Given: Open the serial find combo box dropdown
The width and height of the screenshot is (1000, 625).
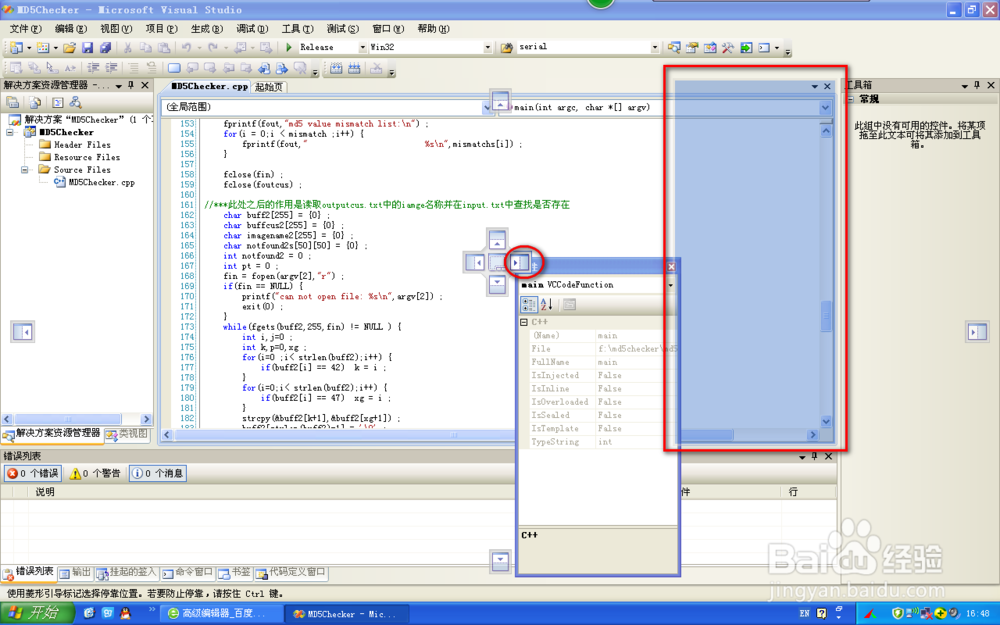Looking at the screenshot, I should [x=654, y=47].
